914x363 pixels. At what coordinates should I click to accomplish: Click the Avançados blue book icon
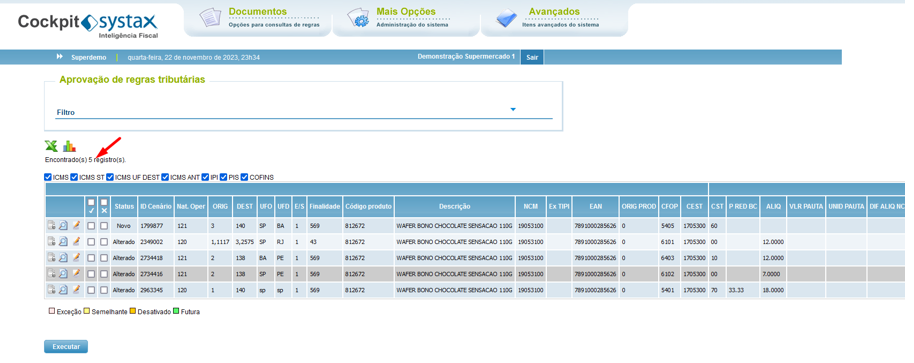tap(507, 19)
